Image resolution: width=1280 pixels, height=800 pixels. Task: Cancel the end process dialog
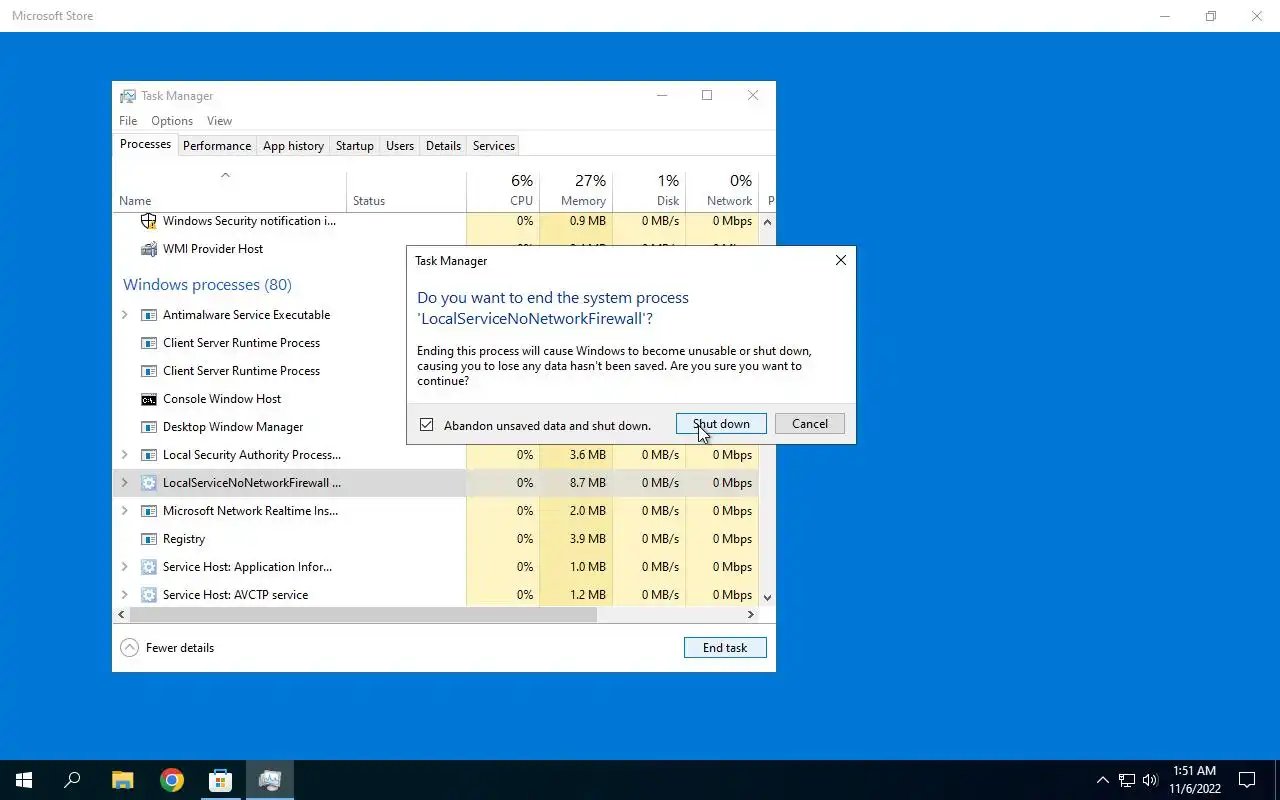pos(810,424)
